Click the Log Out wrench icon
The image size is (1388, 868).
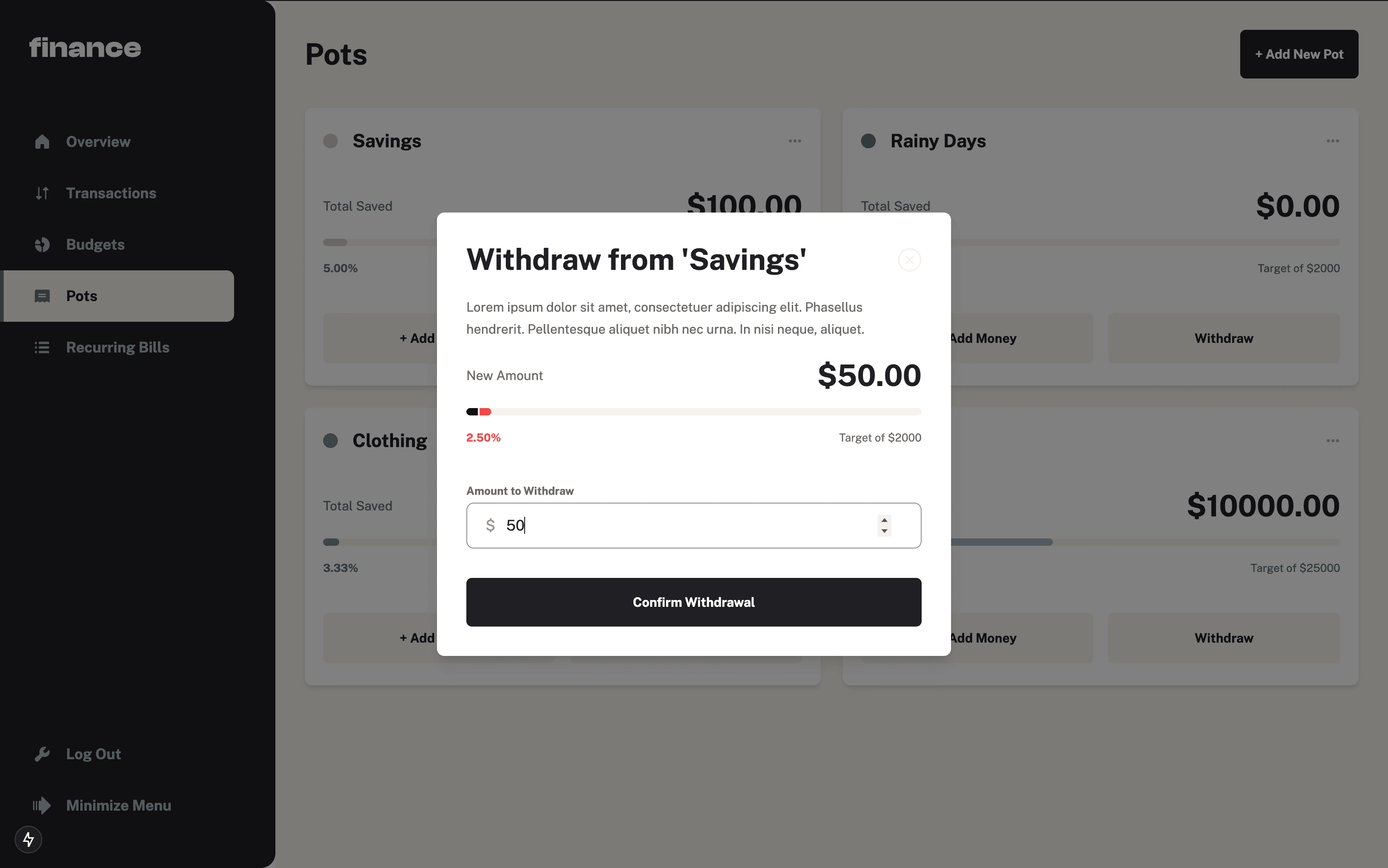pos(42,754)
